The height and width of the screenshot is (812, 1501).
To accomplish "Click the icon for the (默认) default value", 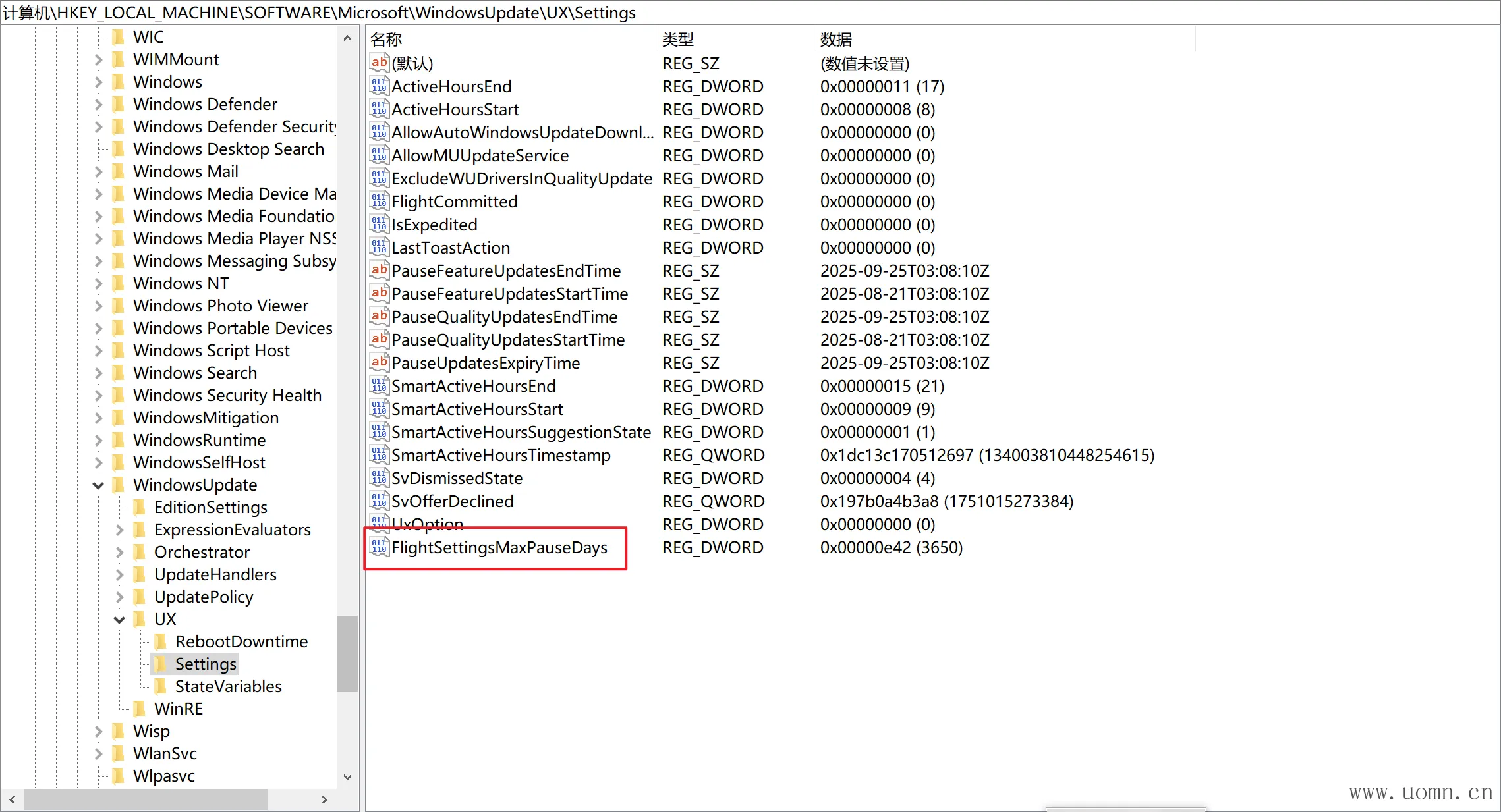I will click(379, 63).
